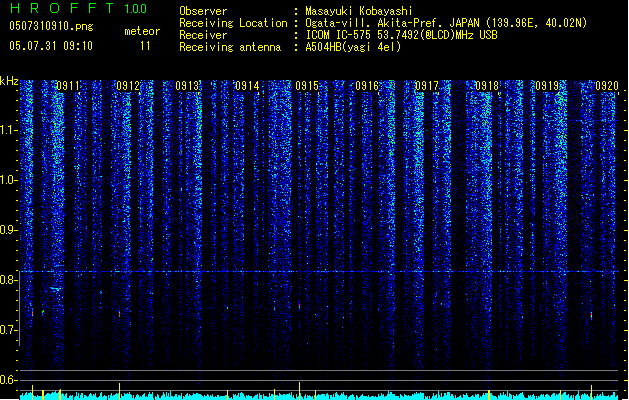
Task: Click the ICOM IC-575 receiver value
Action: click(401, 35)
